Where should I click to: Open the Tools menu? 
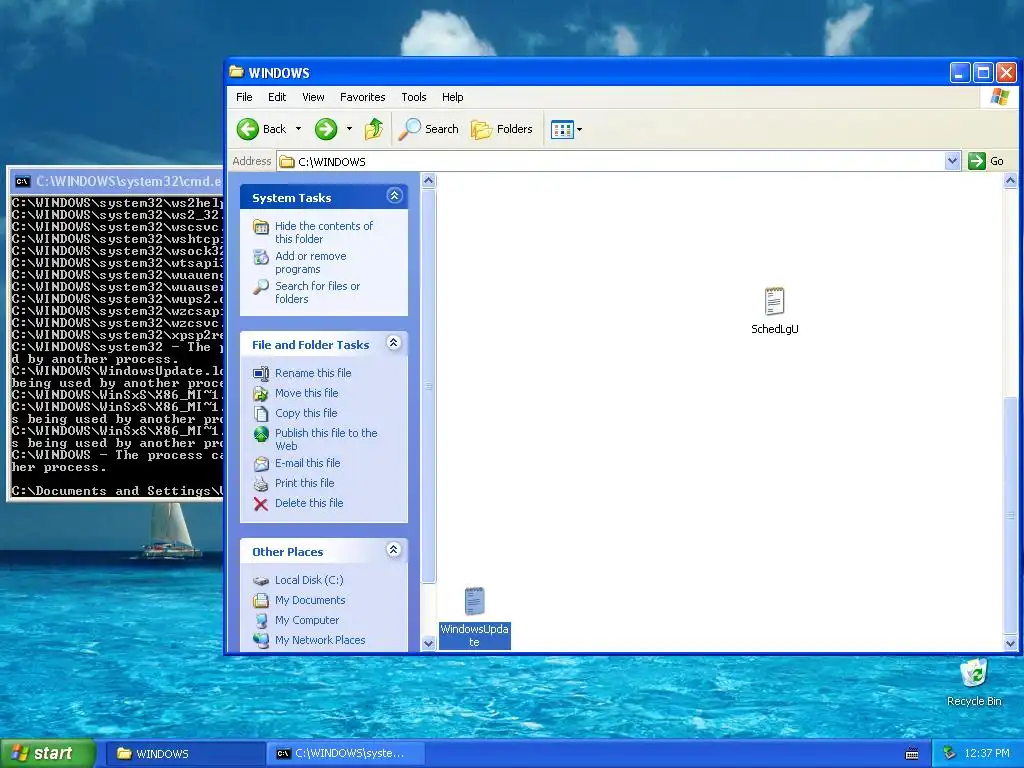coord(413,97)
